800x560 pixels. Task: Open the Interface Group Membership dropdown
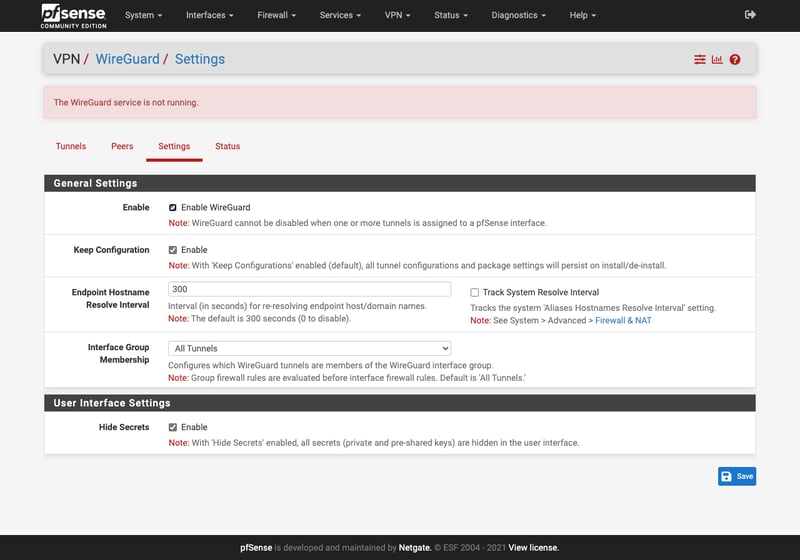click(309, 348)
